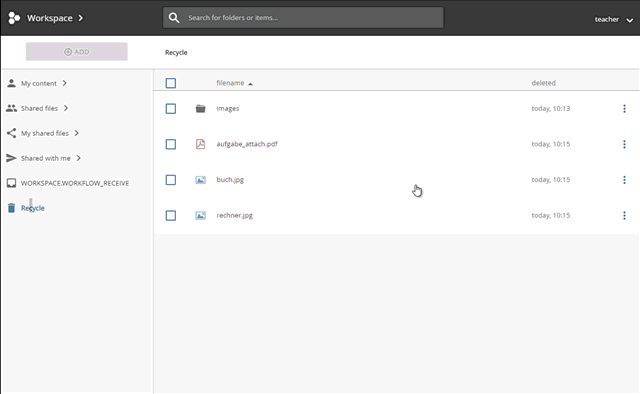Image resolution: width=640 pixels, height=394 pixels.
Task: Click the deleted time of buch.jpg
Action: click(x=551, y=180)
